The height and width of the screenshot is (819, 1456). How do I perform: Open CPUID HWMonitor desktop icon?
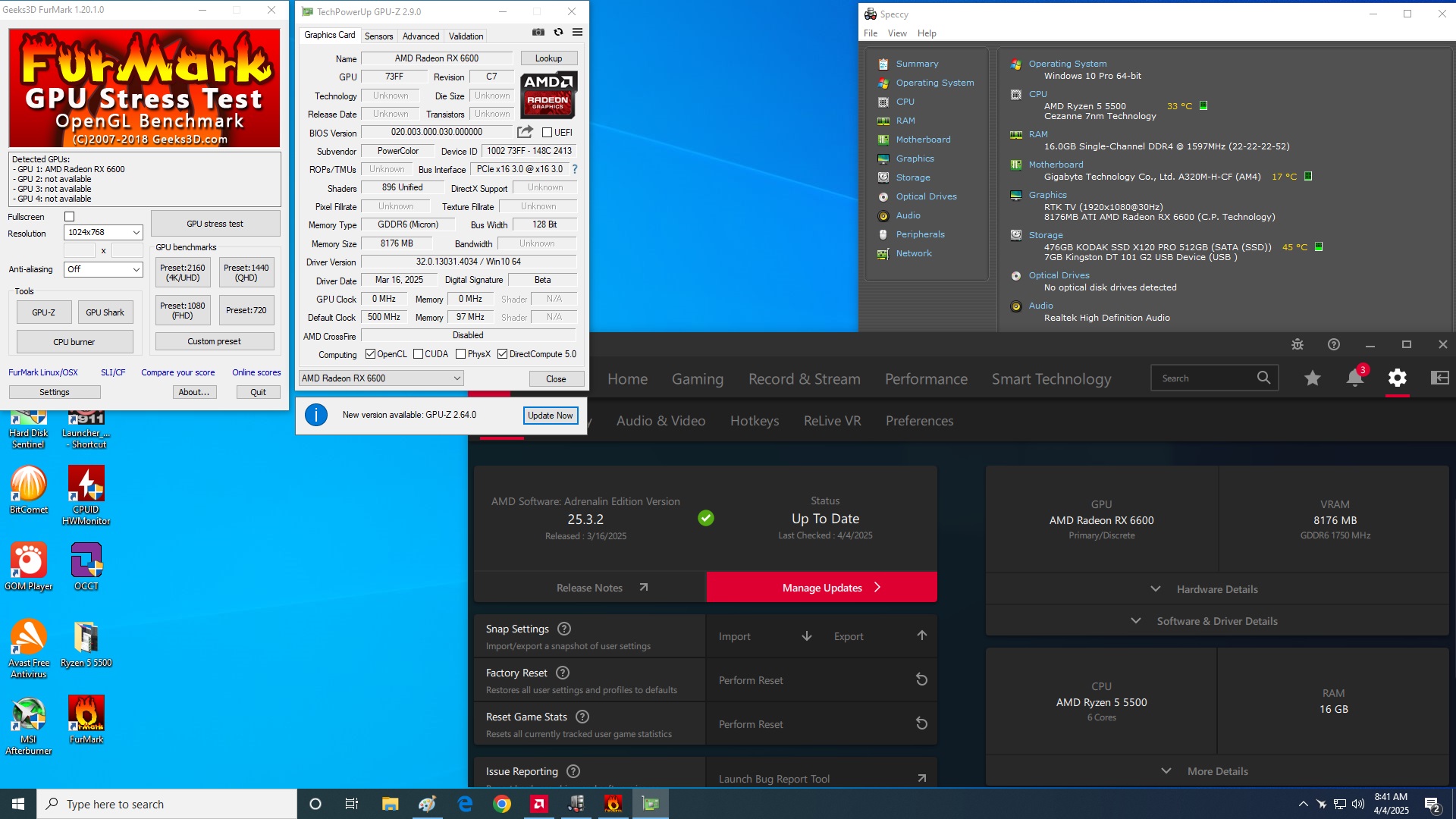point(86,495)
